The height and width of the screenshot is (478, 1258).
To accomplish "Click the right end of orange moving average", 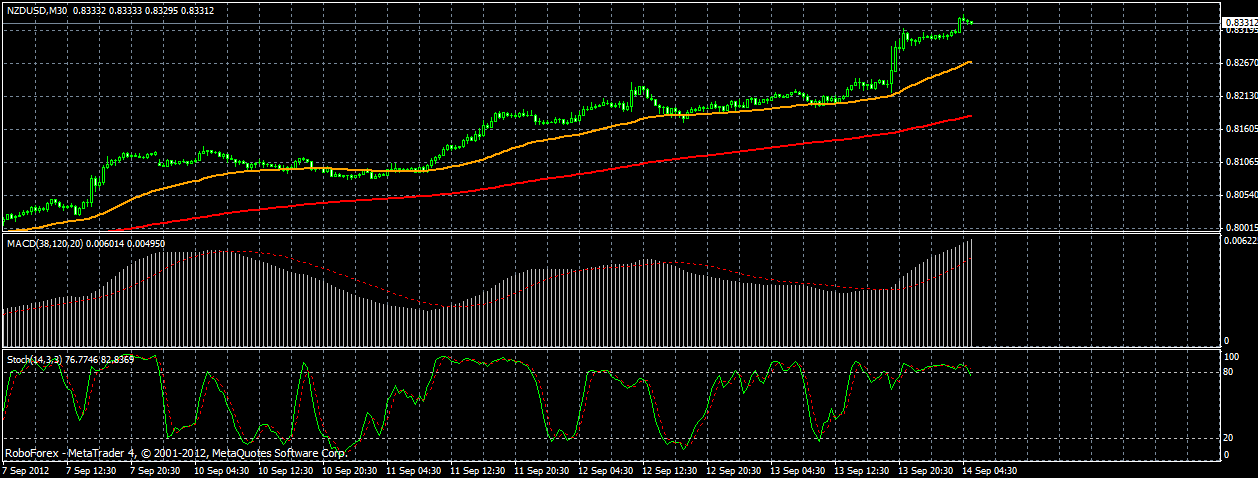I will click(x=970, y=62).
